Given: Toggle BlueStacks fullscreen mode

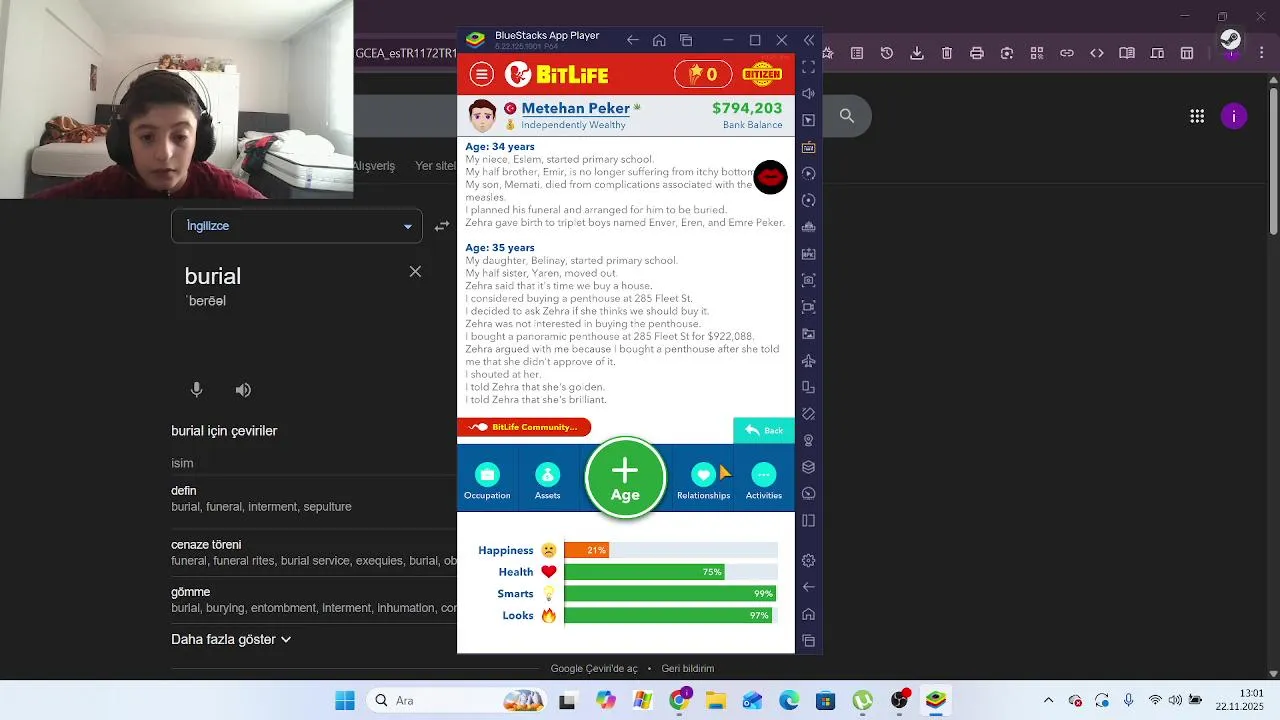Looking at the screenshot, I should [x=809, y=67].
